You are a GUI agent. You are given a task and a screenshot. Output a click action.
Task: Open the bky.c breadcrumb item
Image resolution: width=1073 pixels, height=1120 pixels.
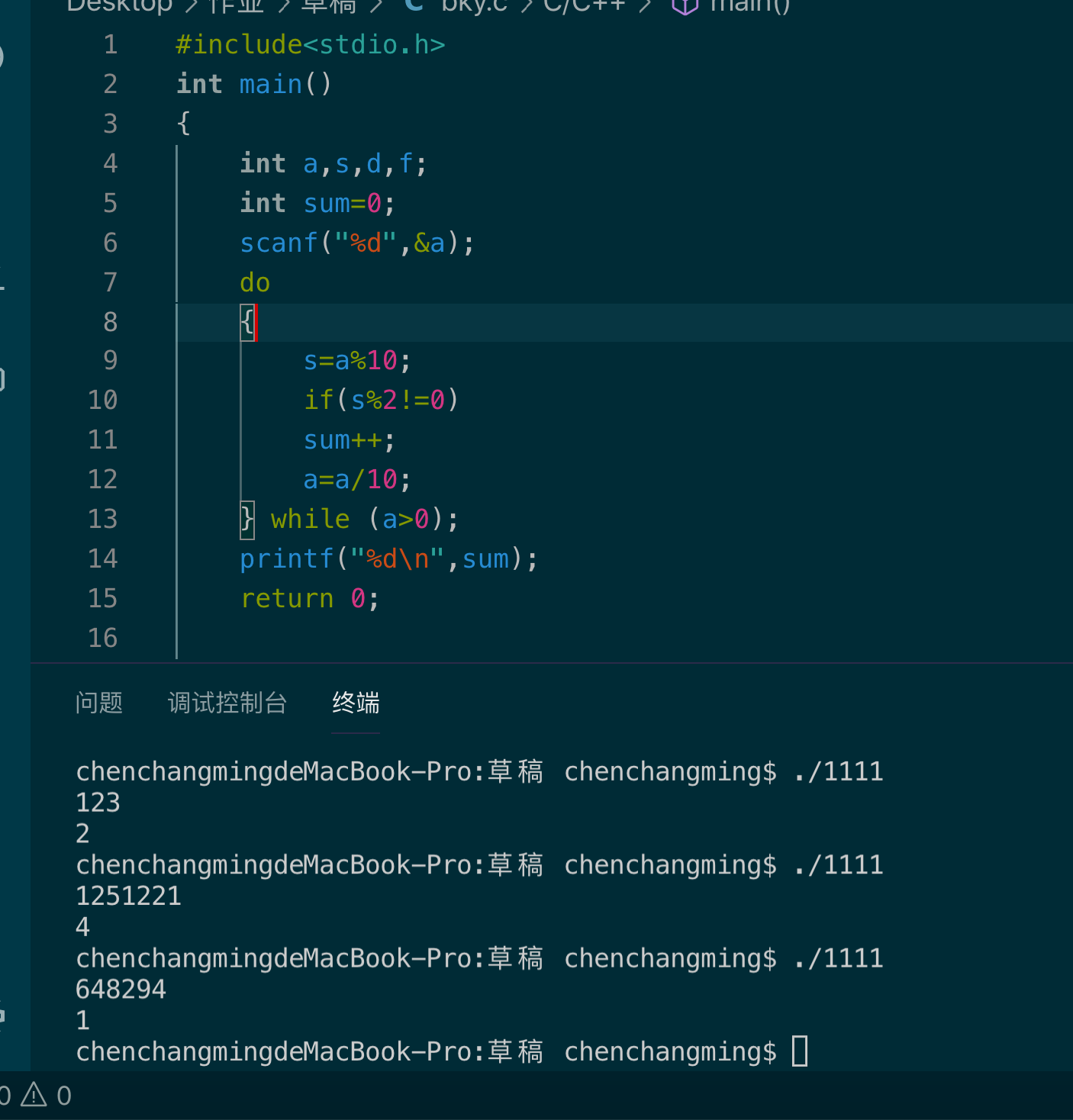pos(474,5)
